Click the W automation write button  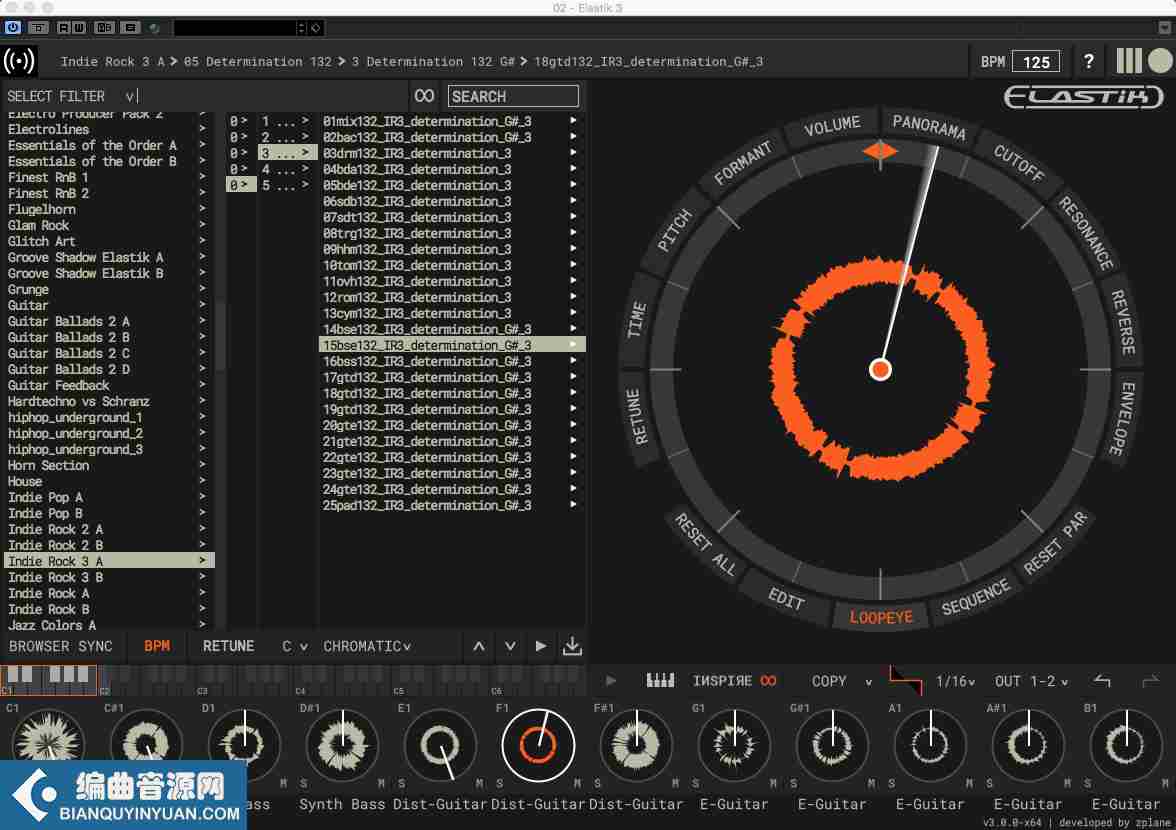[79, 28]
